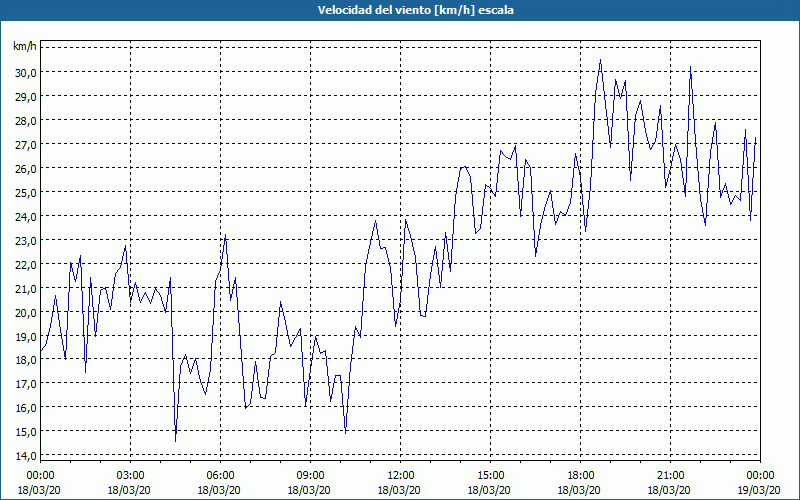Click the "12:00" x-axis time label
Screen dimensions: 800x500
pos(400,476)
